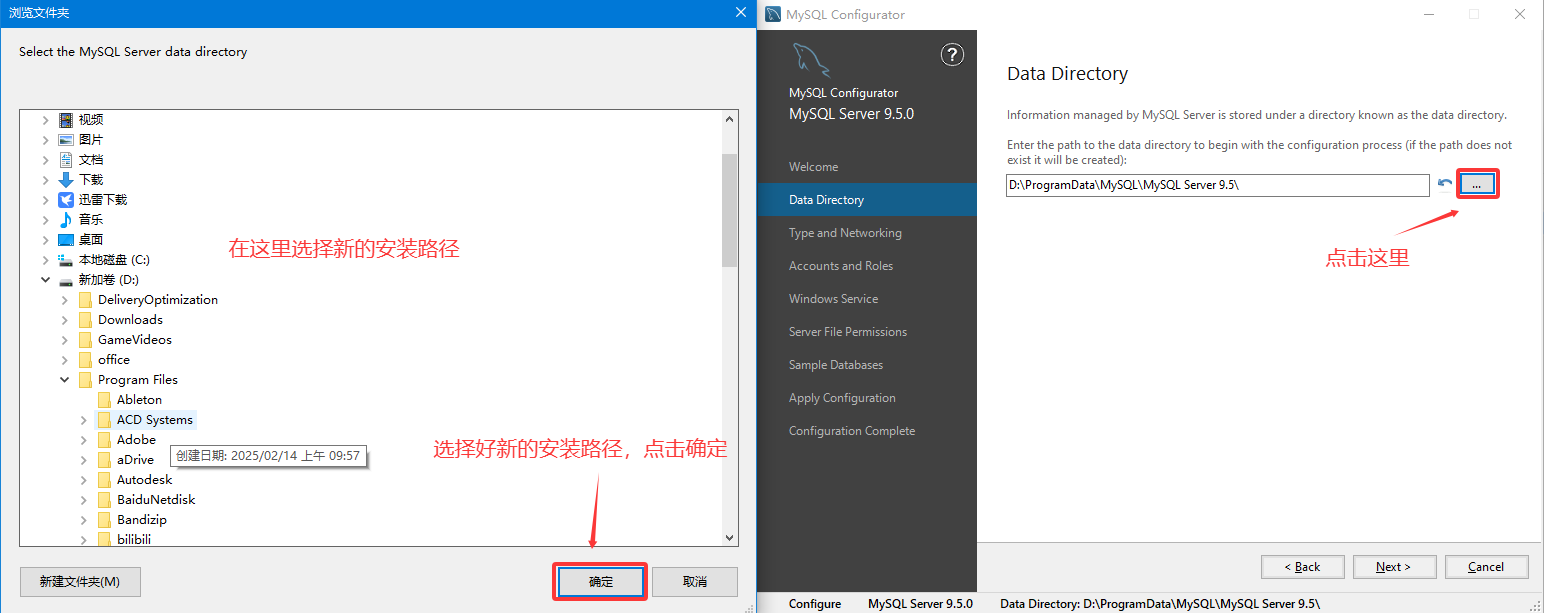Click the Program Files folder icon
Viewport: 1544px width, 613px height.
[85, 380]
